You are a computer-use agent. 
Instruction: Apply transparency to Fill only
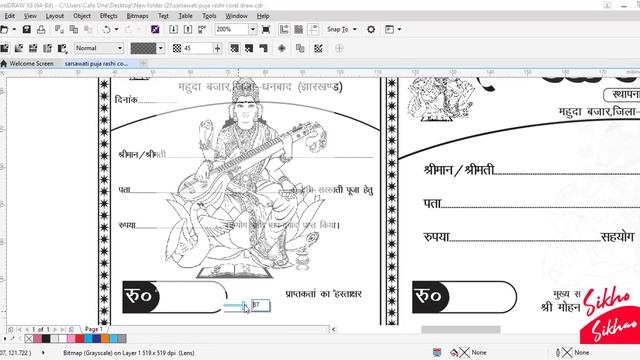[x=249, y=48]
